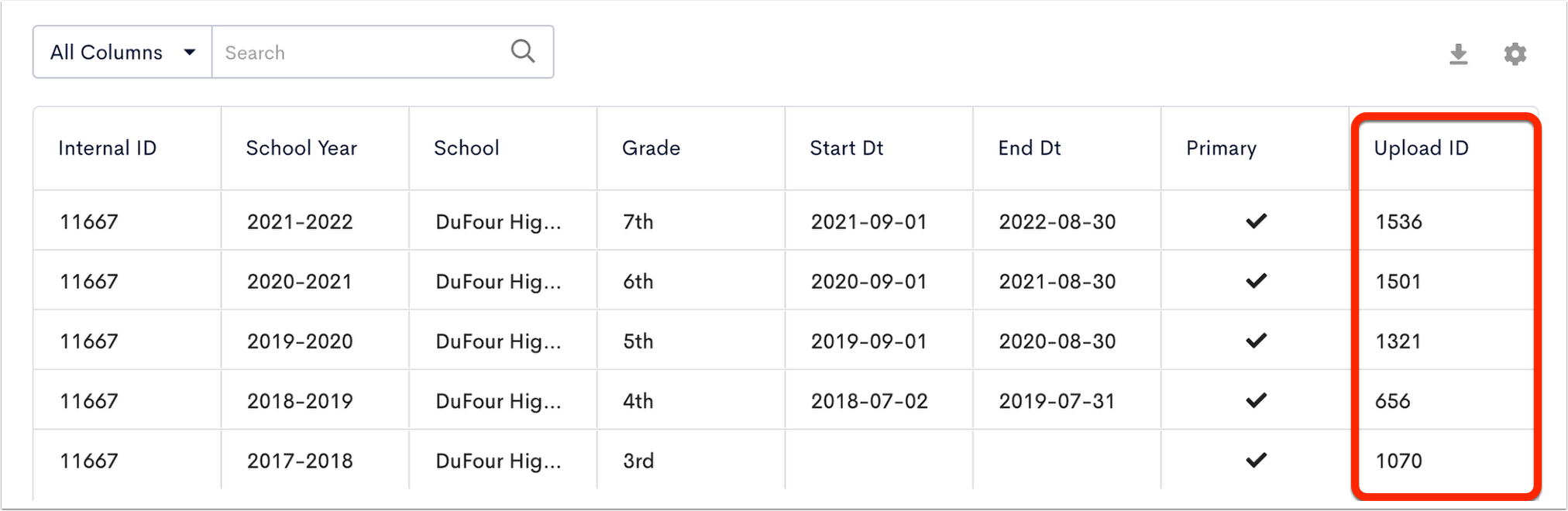Toggle Primary checkmark for 2017-2018 row
1568x511 pixels.
[1256, 461]
